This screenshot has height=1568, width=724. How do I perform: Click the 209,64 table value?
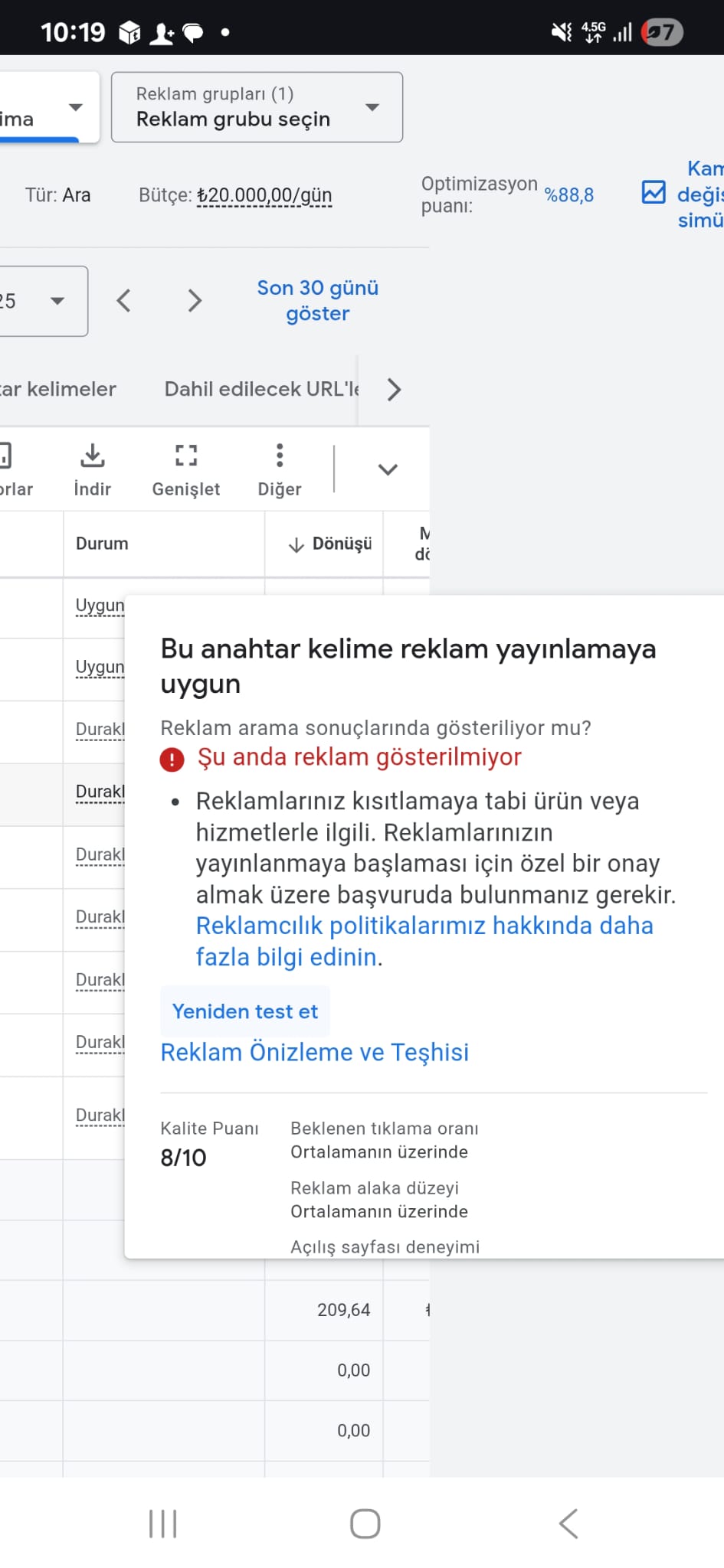tap(344, 1310)
